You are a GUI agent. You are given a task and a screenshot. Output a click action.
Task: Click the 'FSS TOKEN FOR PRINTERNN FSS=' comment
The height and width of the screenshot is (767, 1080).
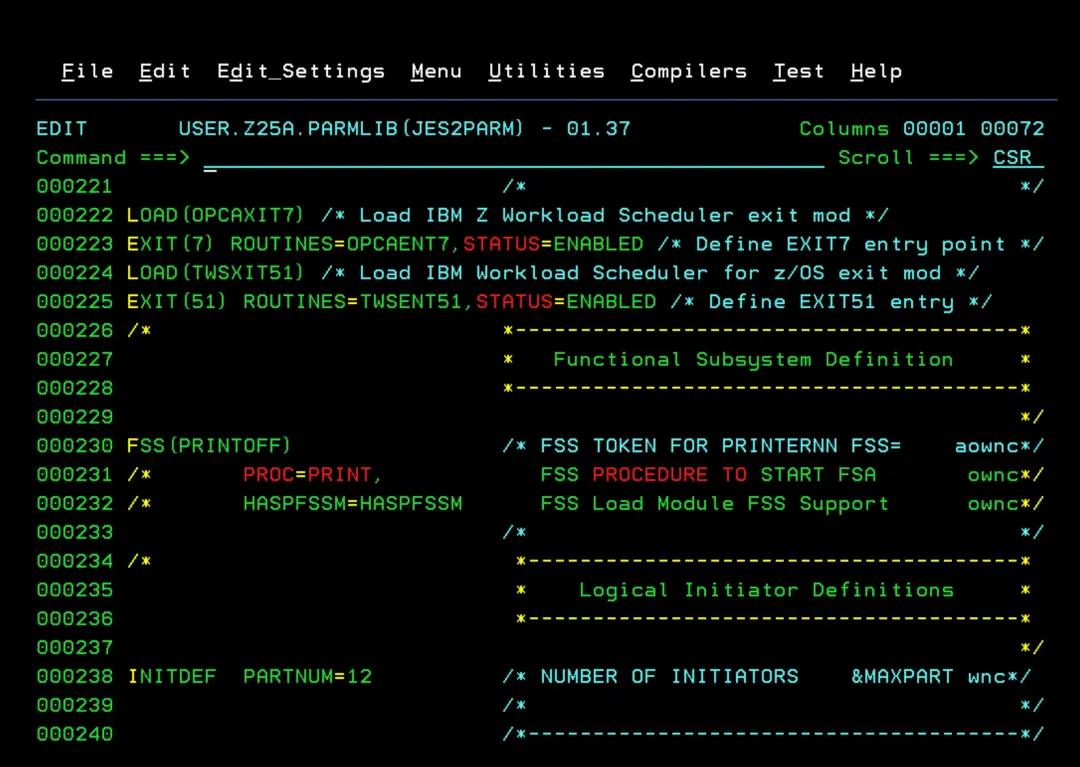pyautogui.click(x=720, y=446)
